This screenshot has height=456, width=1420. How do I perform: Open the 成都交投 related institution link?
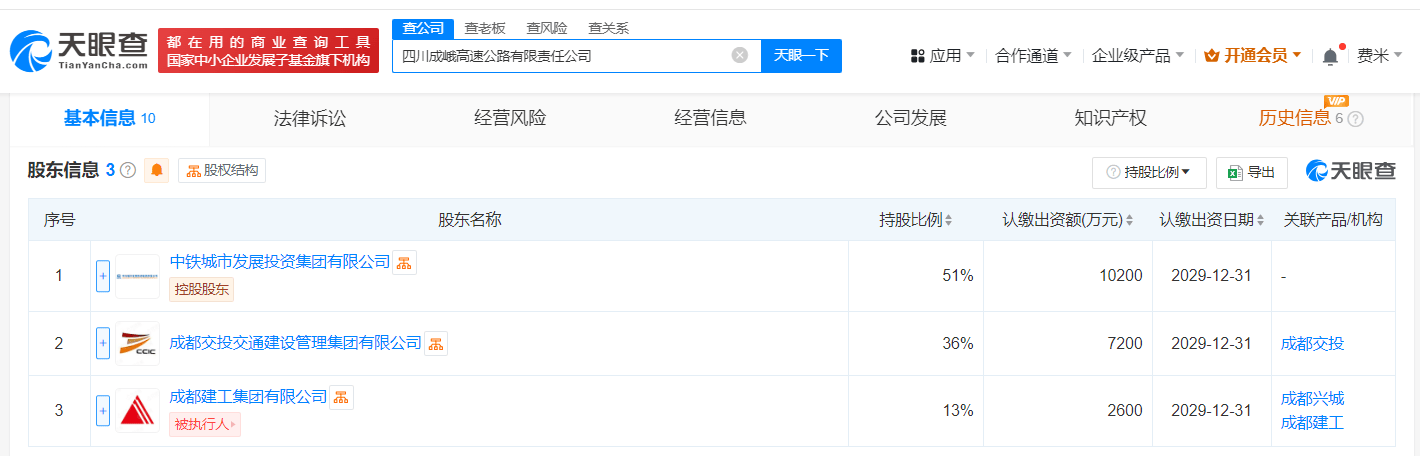1312,344
